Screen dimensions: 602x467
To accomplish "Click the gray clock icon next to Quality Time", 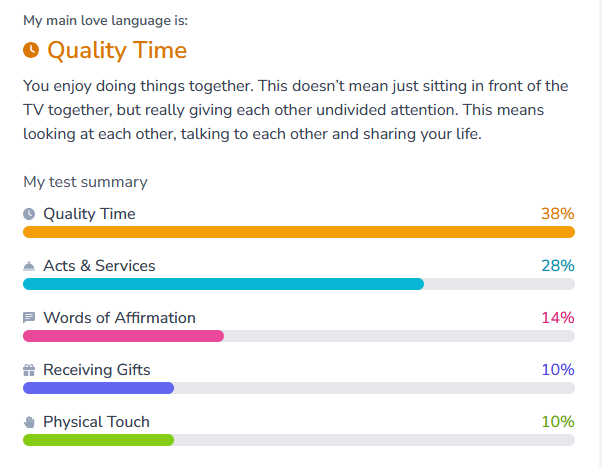I will [x=29, y=214].
